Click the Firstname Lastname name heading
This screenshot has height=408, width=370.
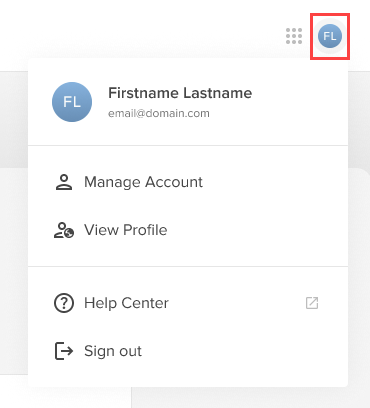(180, 93)
